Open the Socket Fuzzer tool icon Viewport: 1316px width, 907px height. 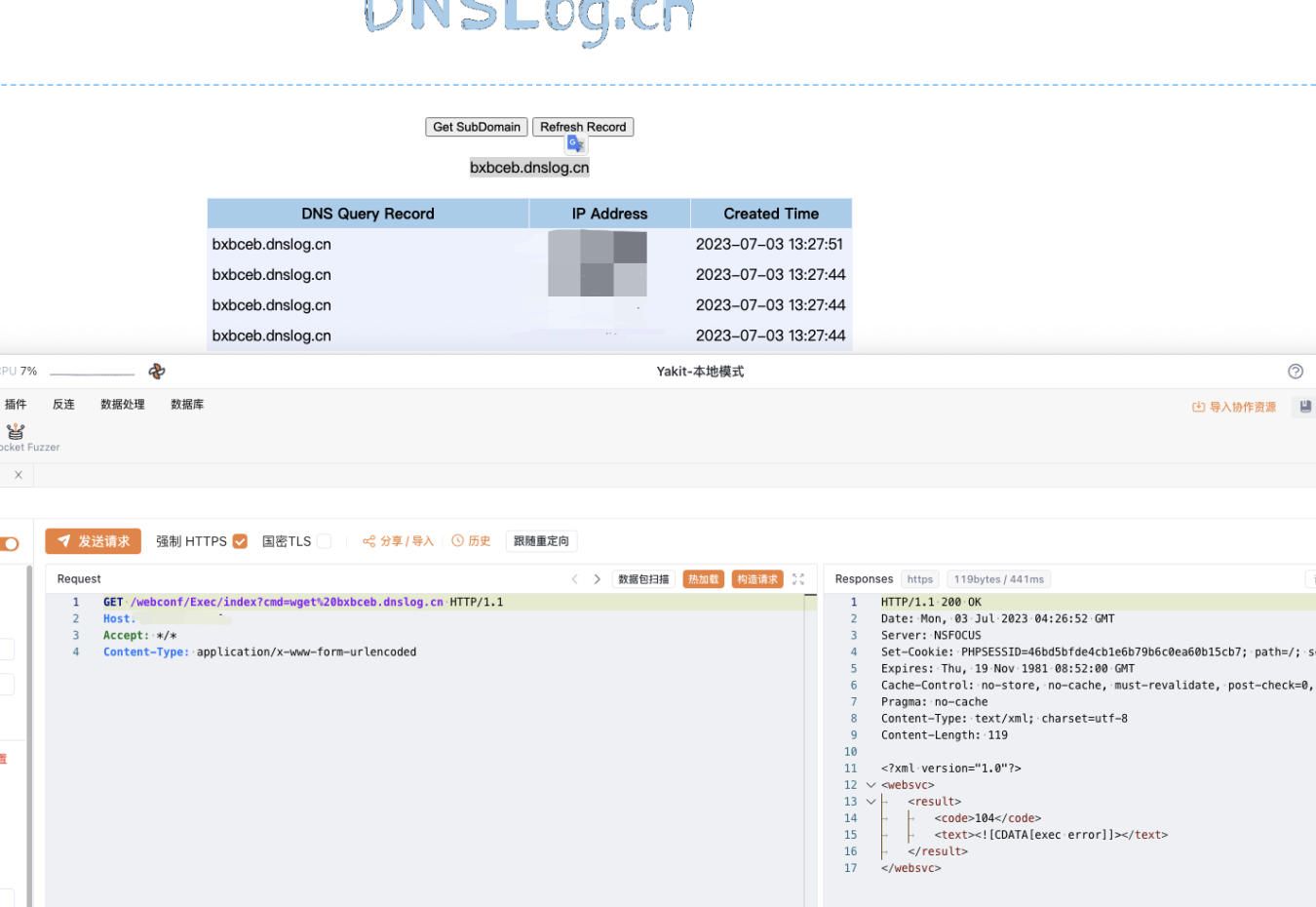[x=16, y=431]
